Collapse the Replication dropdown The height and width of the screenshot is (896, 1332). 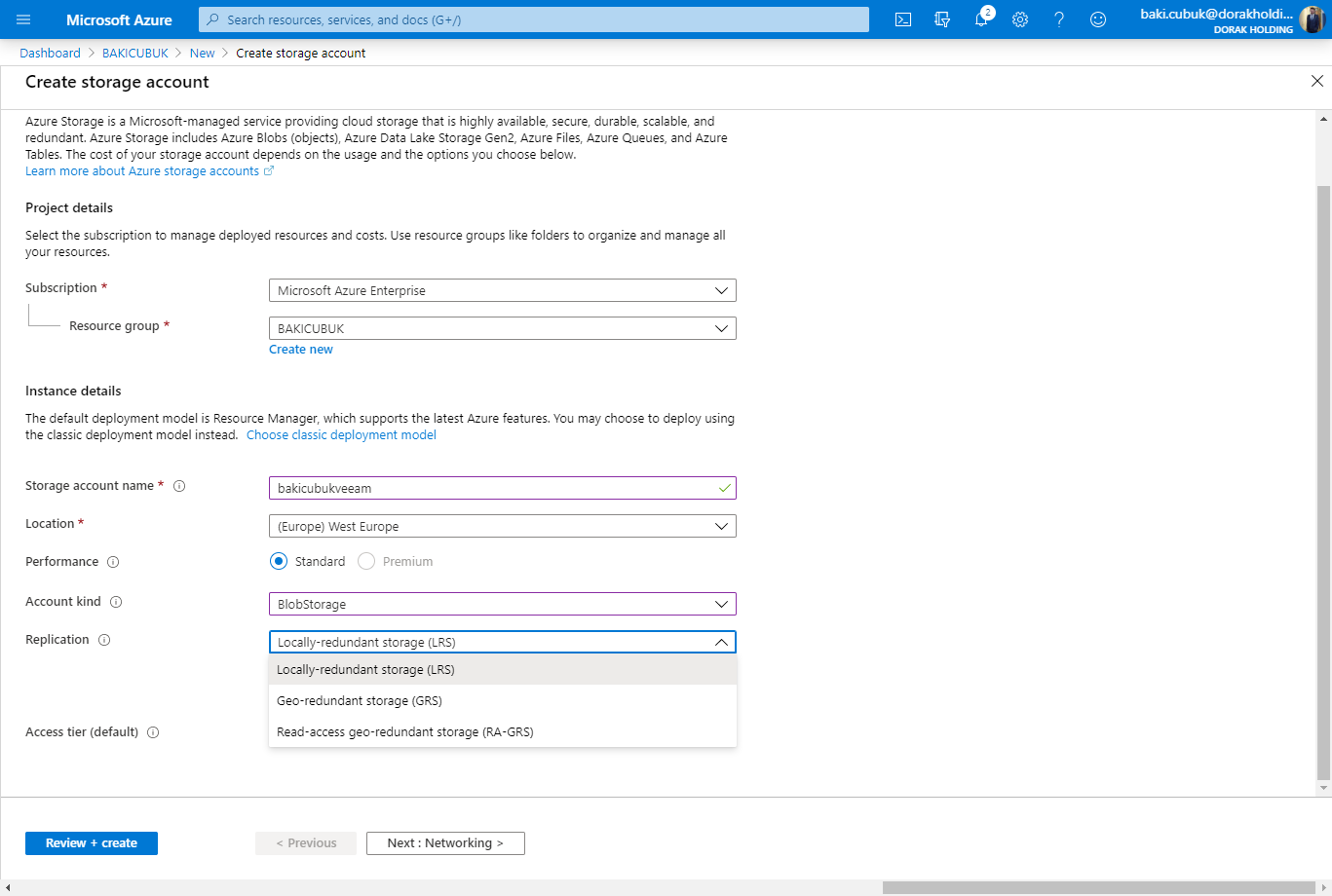click(x=502, y=642)
